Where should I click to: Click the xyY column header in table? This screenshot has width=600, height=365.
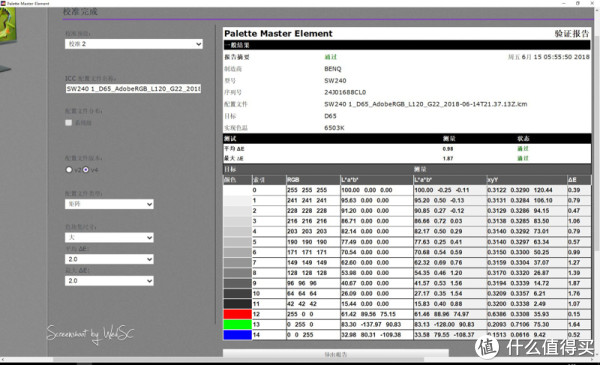527,180
